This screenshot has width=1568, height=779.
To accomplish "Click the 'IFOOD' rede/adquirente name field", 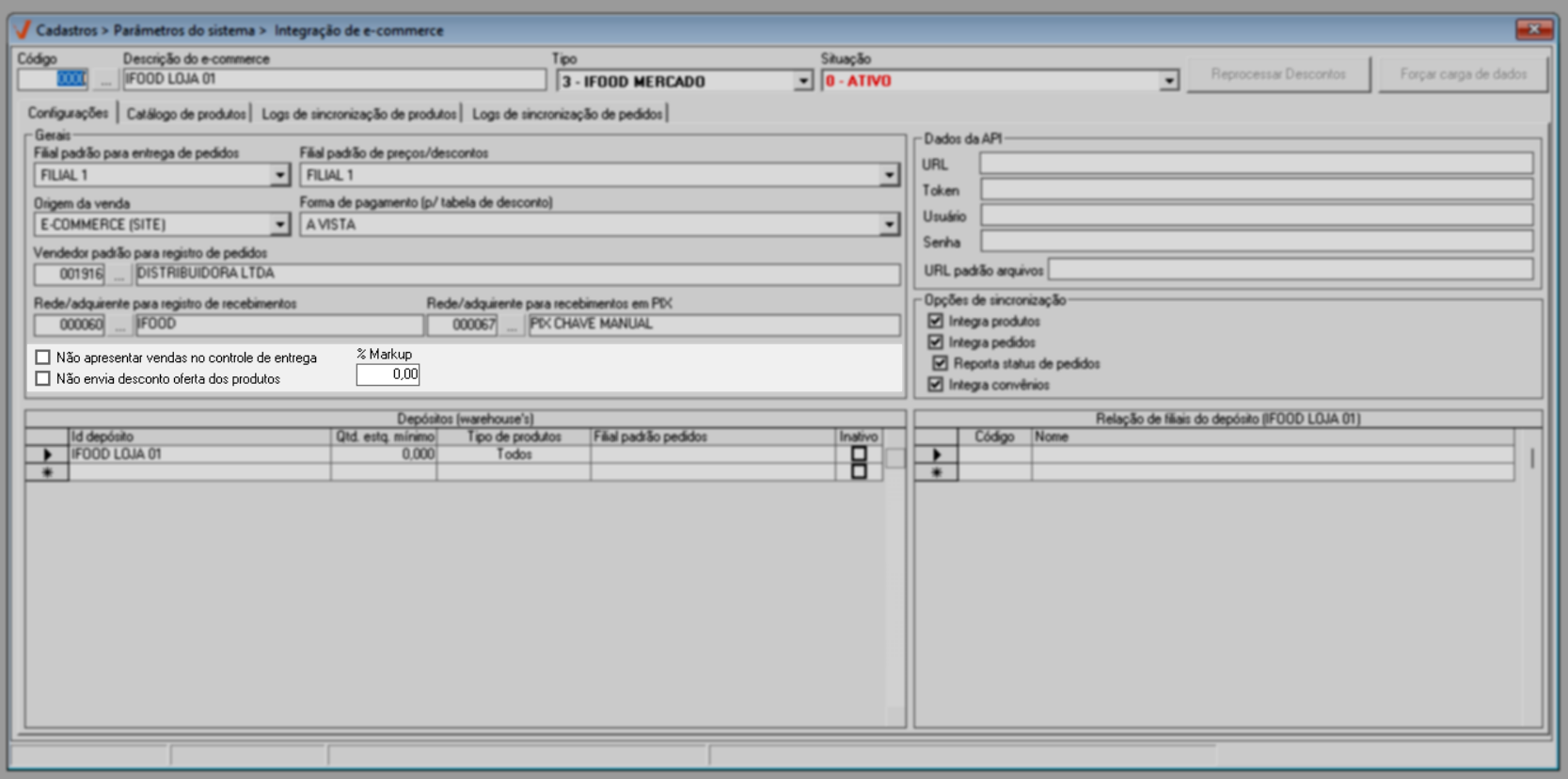I will click(278, 326).
